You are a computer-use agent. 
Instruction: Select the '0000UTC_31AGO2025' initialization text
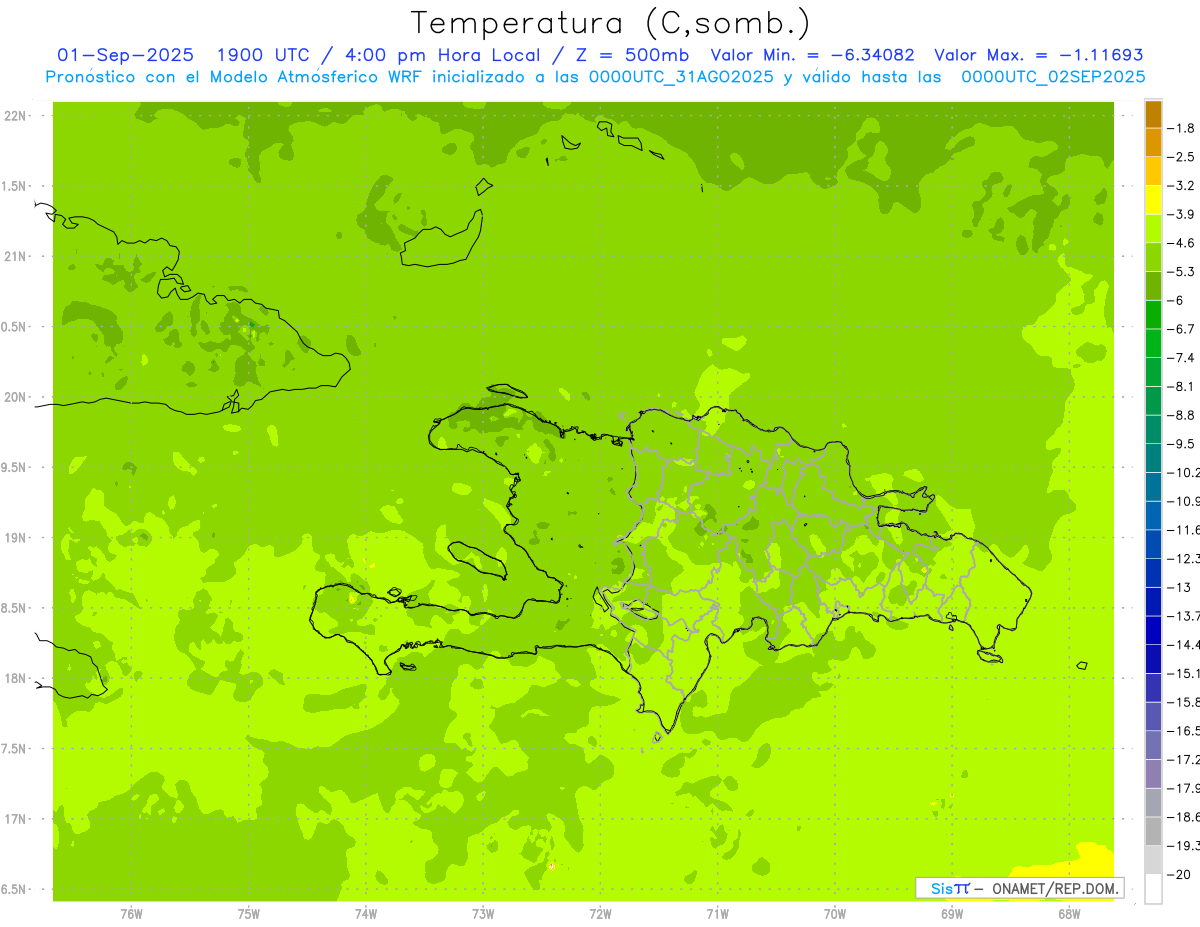tap(680, 77)
